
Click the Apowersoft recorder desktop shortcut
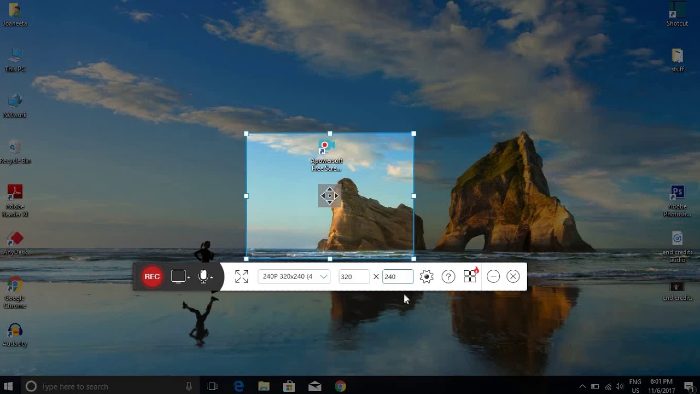(x=327, y=155)
